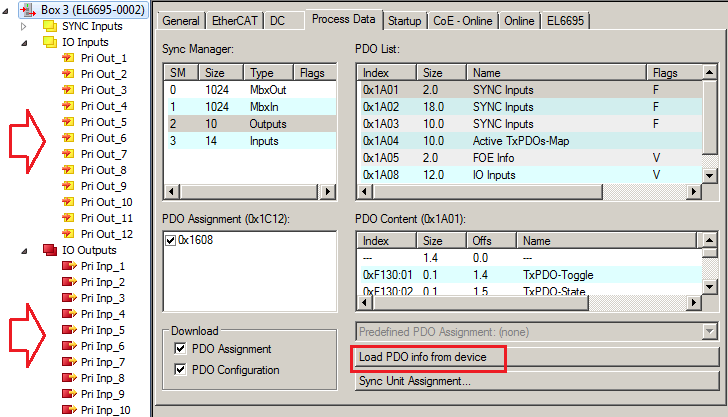Click the Pri Inp_8 output variable icon

(69, 378)
